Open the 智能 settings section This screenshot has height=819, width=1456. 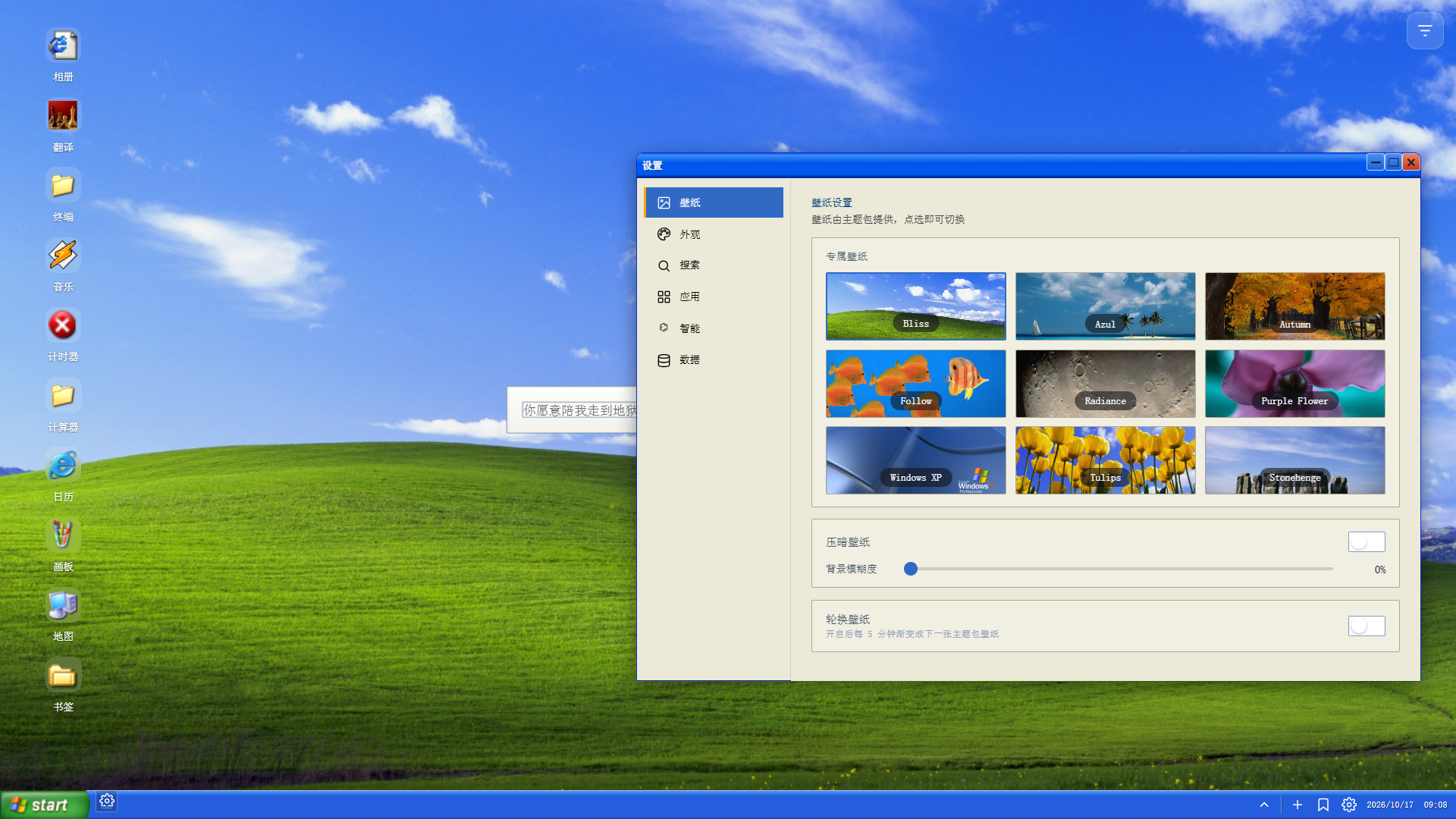714,328
